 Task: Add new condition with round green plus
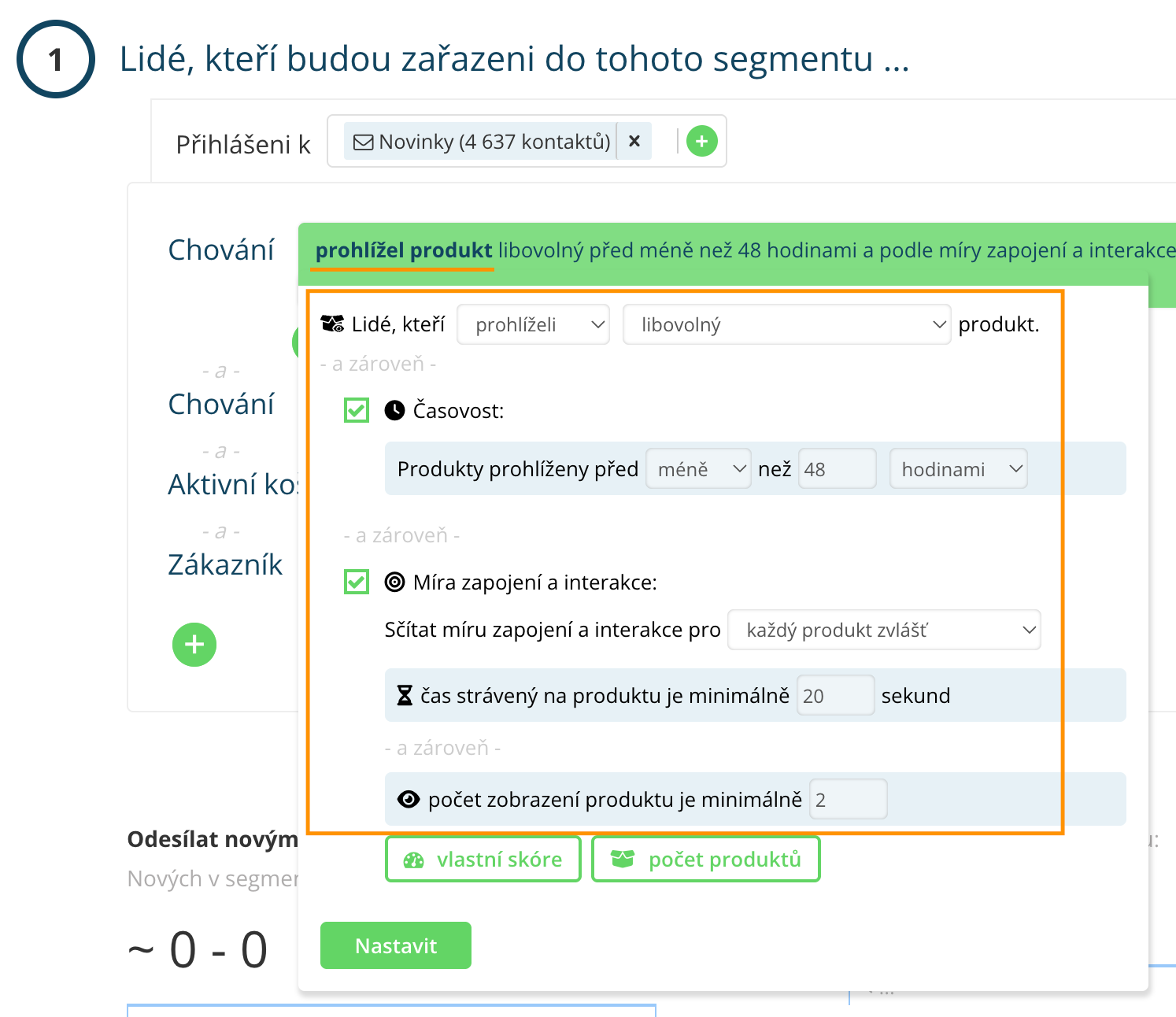[x=194, y=645]
